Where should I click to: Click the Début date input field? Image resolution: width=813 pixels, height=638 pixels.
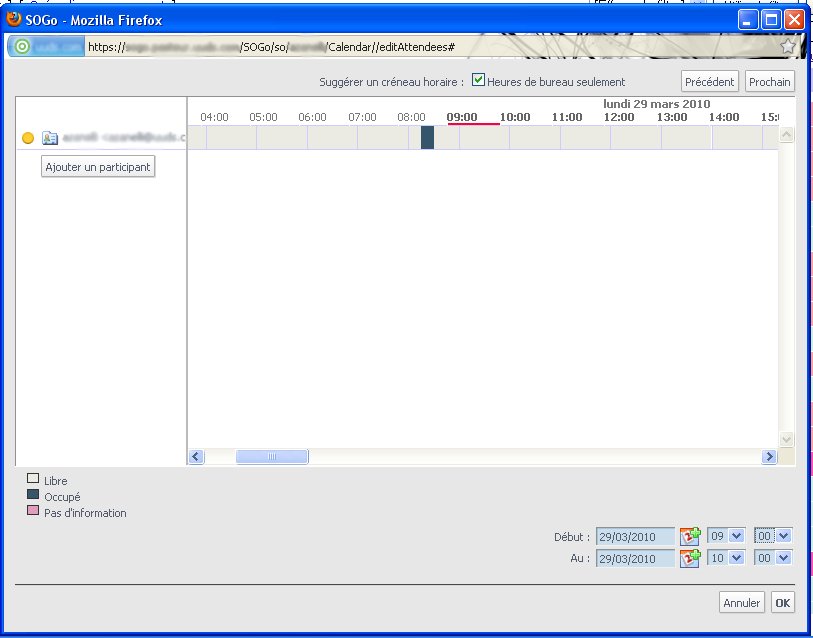click(635, 537)
